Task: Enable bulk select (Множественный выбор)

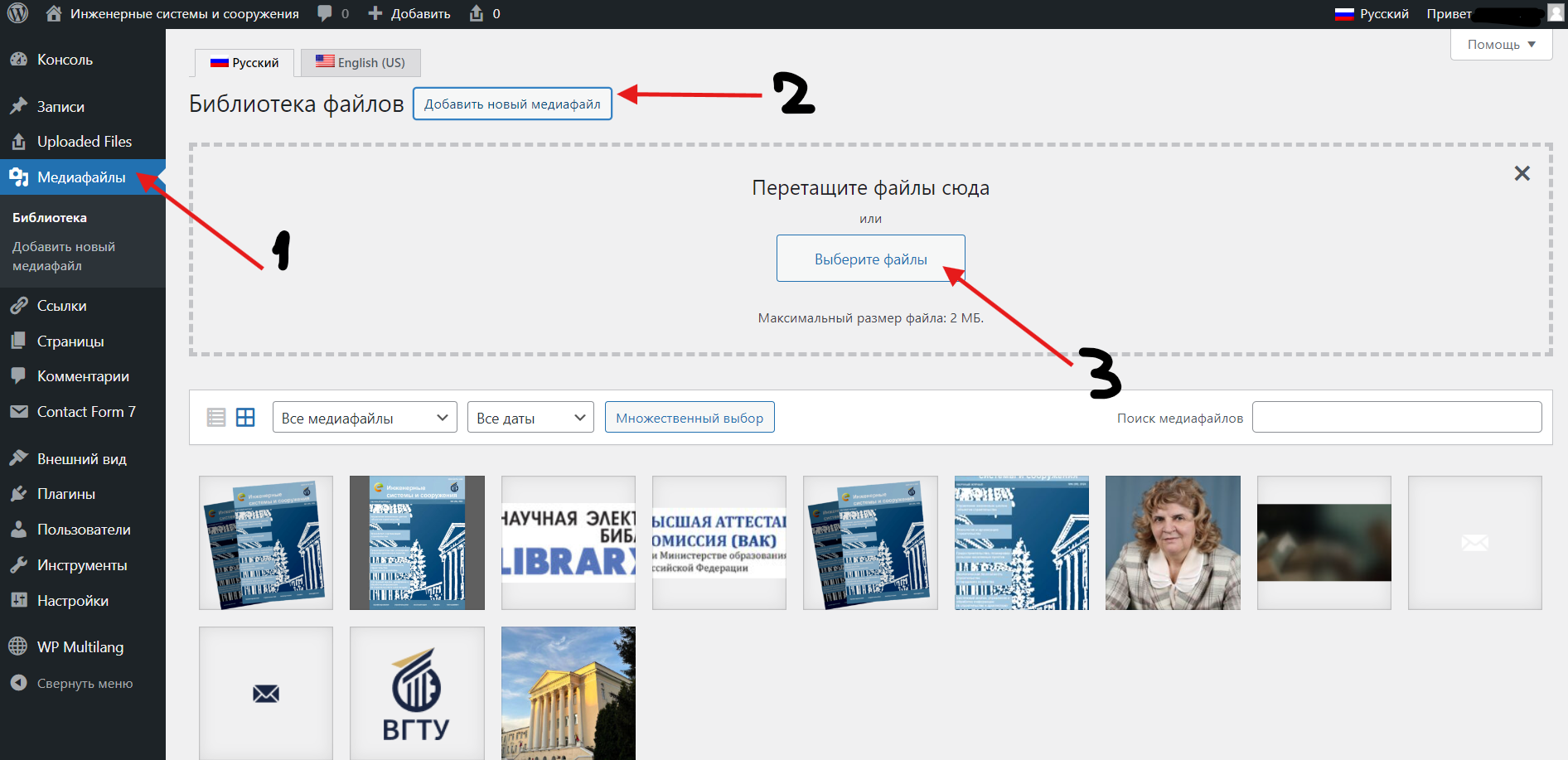Action: pyautogui.click(x=689, y=418)
